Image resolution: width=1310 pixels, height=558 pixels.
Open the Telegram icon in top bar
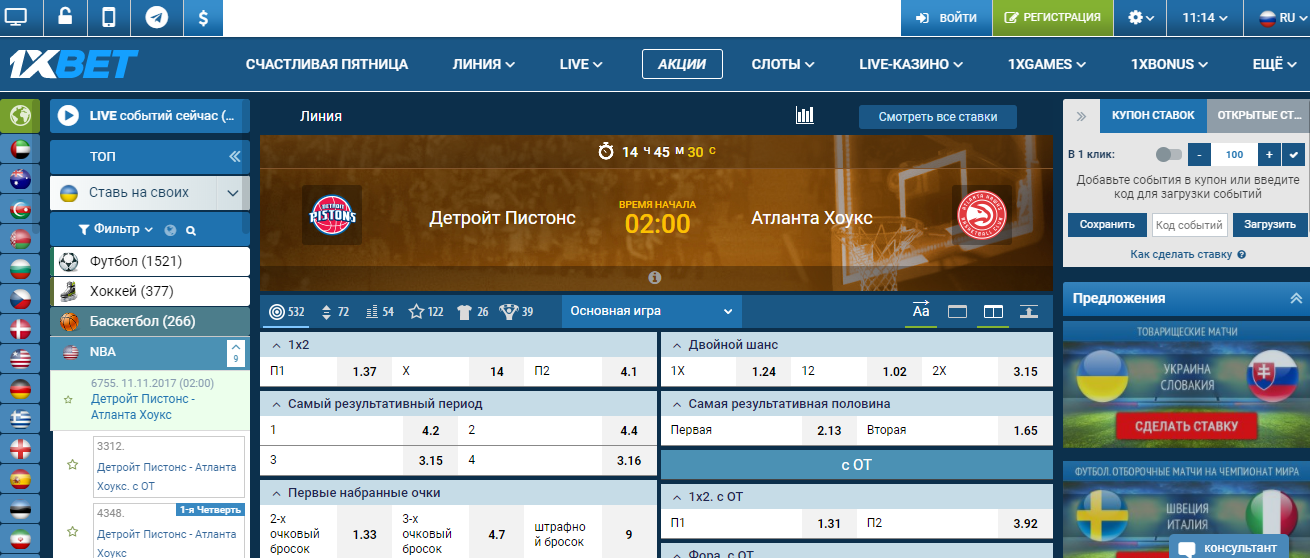pyautogui.click(x=156, y=17)
